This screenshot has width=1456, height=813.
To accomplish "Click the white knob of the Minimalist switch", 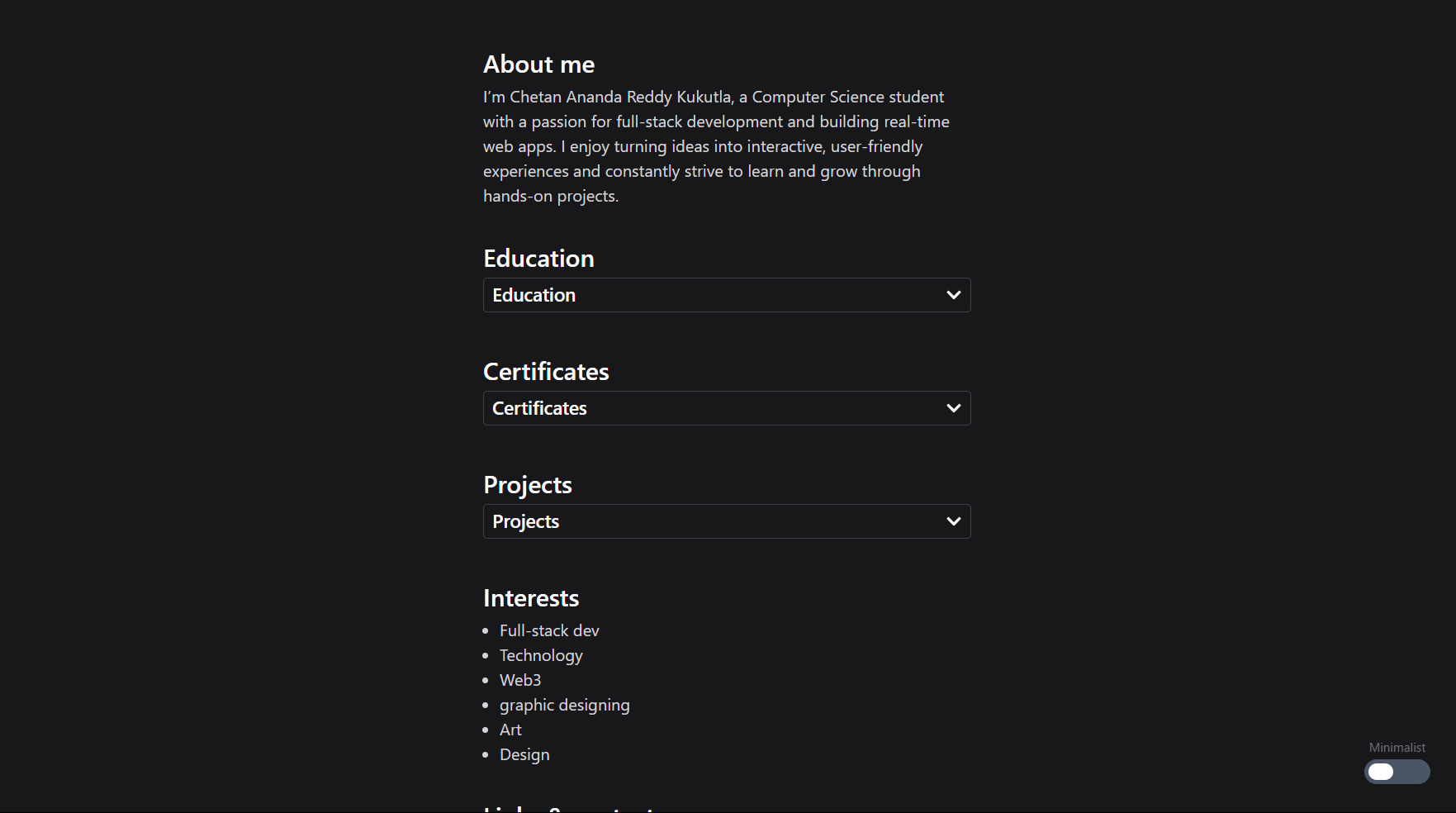I will [1380, 772].
